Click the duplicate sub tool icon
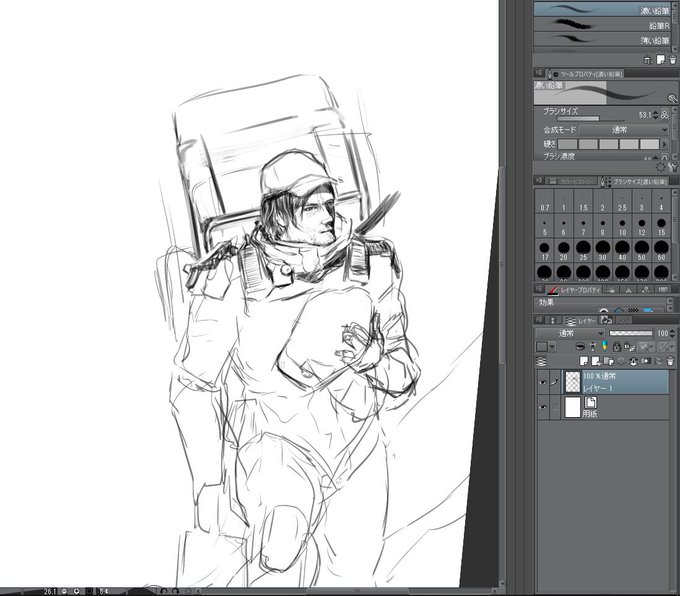 tap(648, 60)
